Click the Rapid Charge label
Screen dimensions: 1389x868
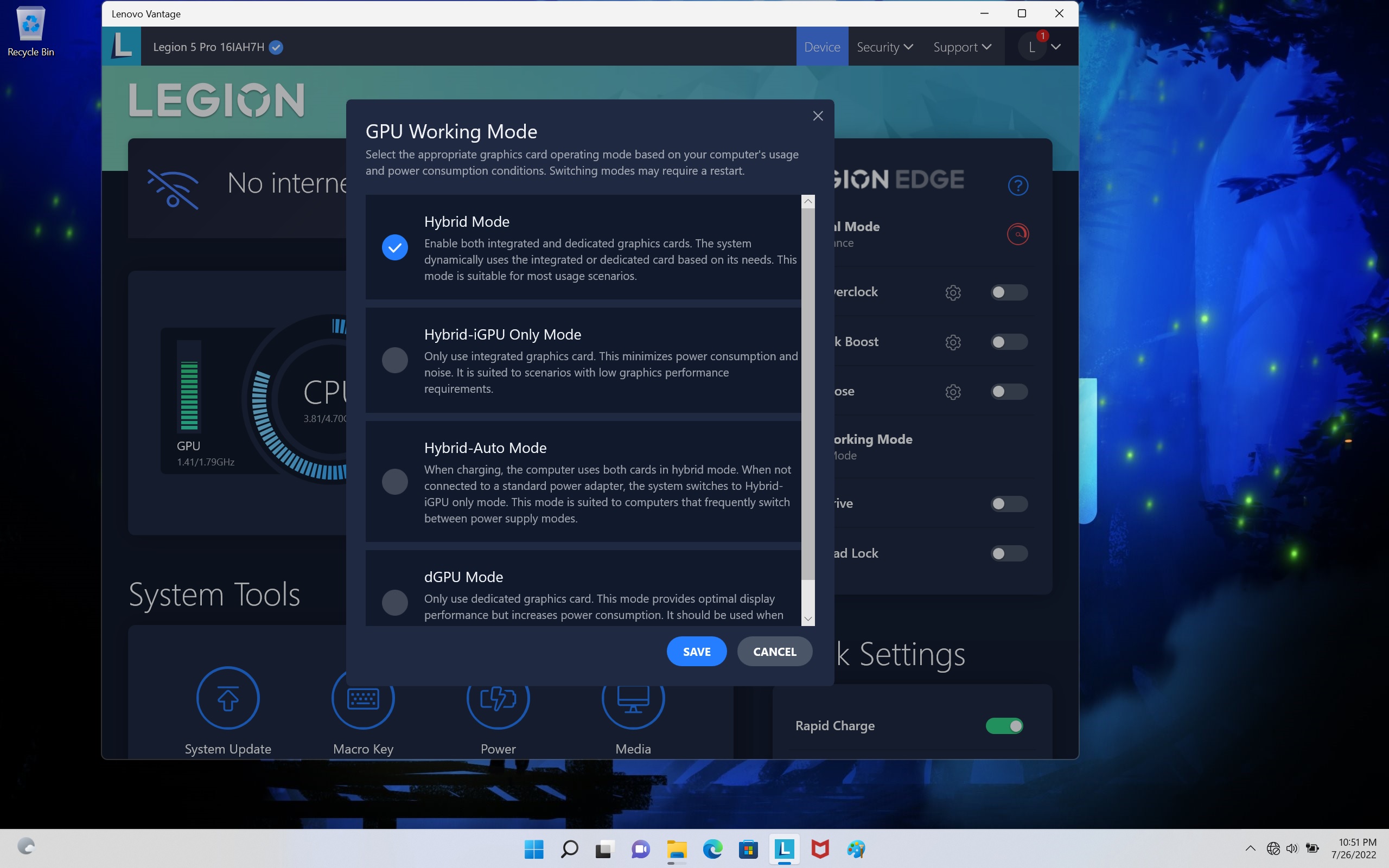coord(834,726)
